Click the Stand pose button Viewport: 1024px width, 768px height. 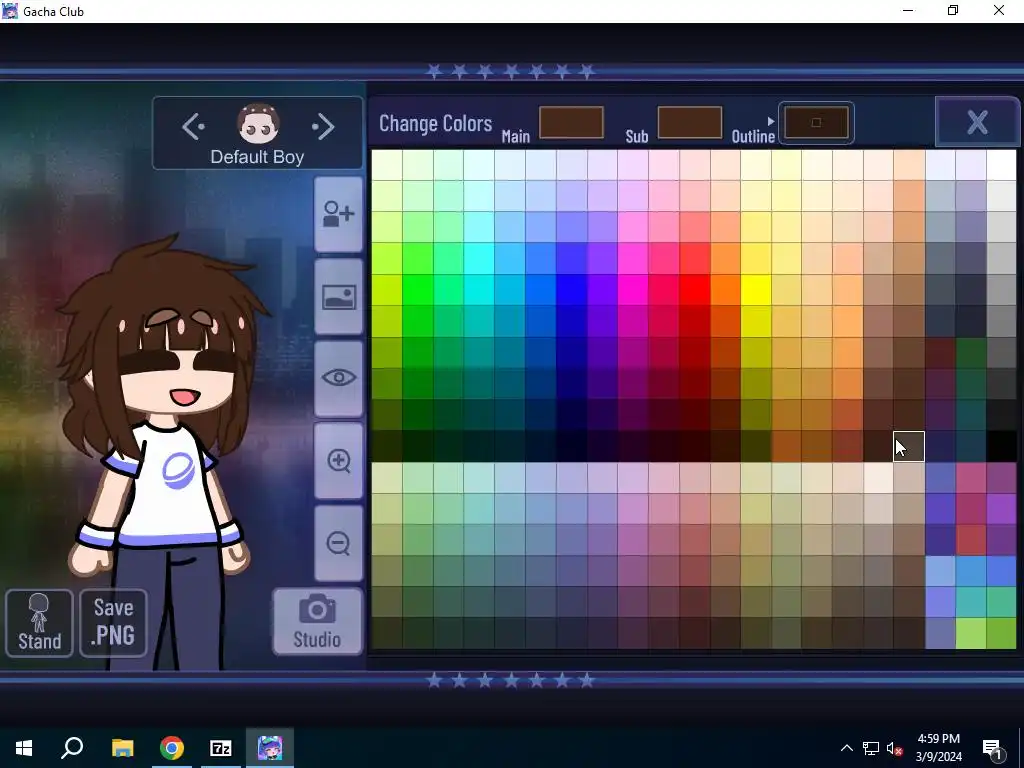click(x=39, y=622)
